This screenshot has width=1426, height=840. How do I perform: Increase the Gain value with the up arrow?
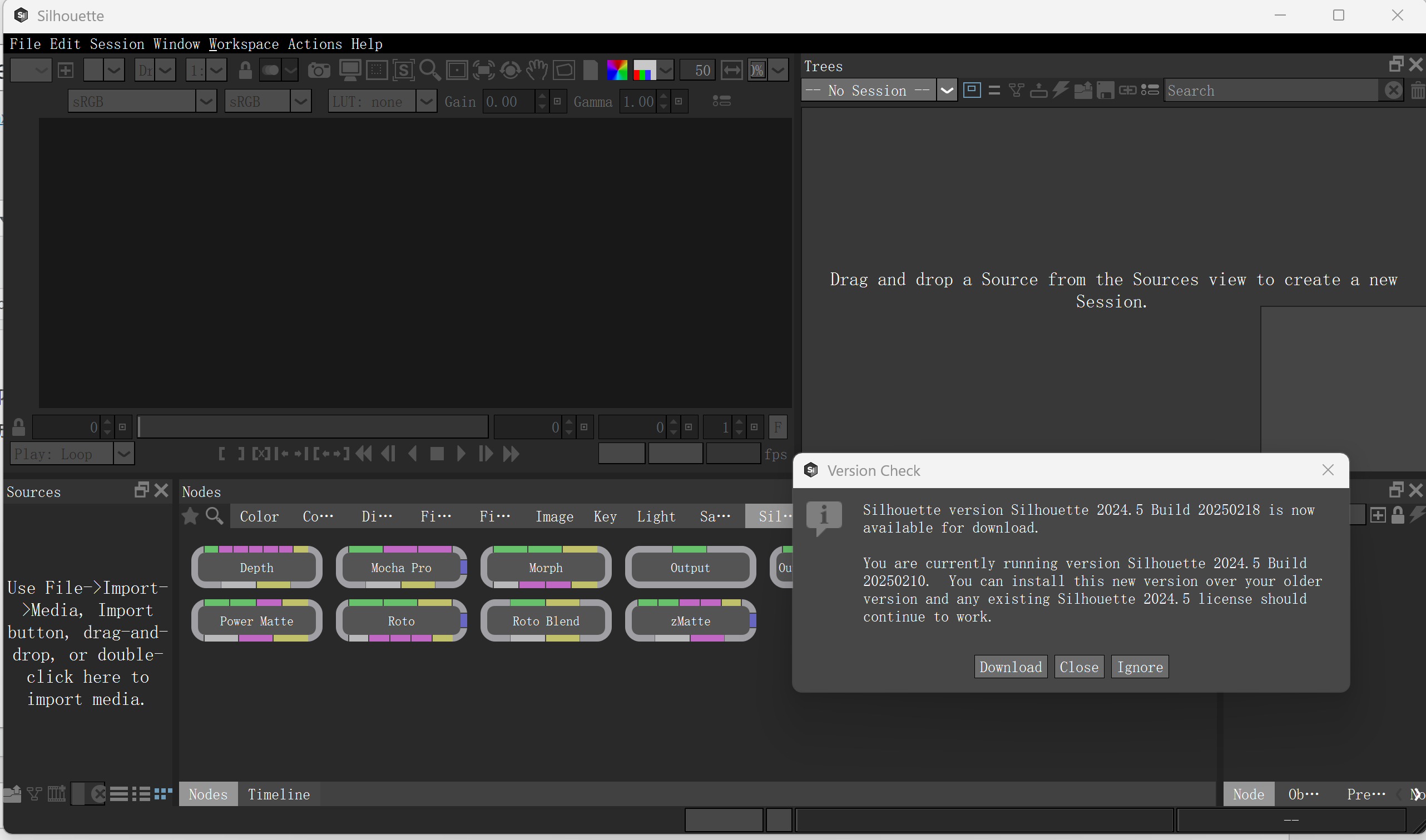tap(542, 96)
